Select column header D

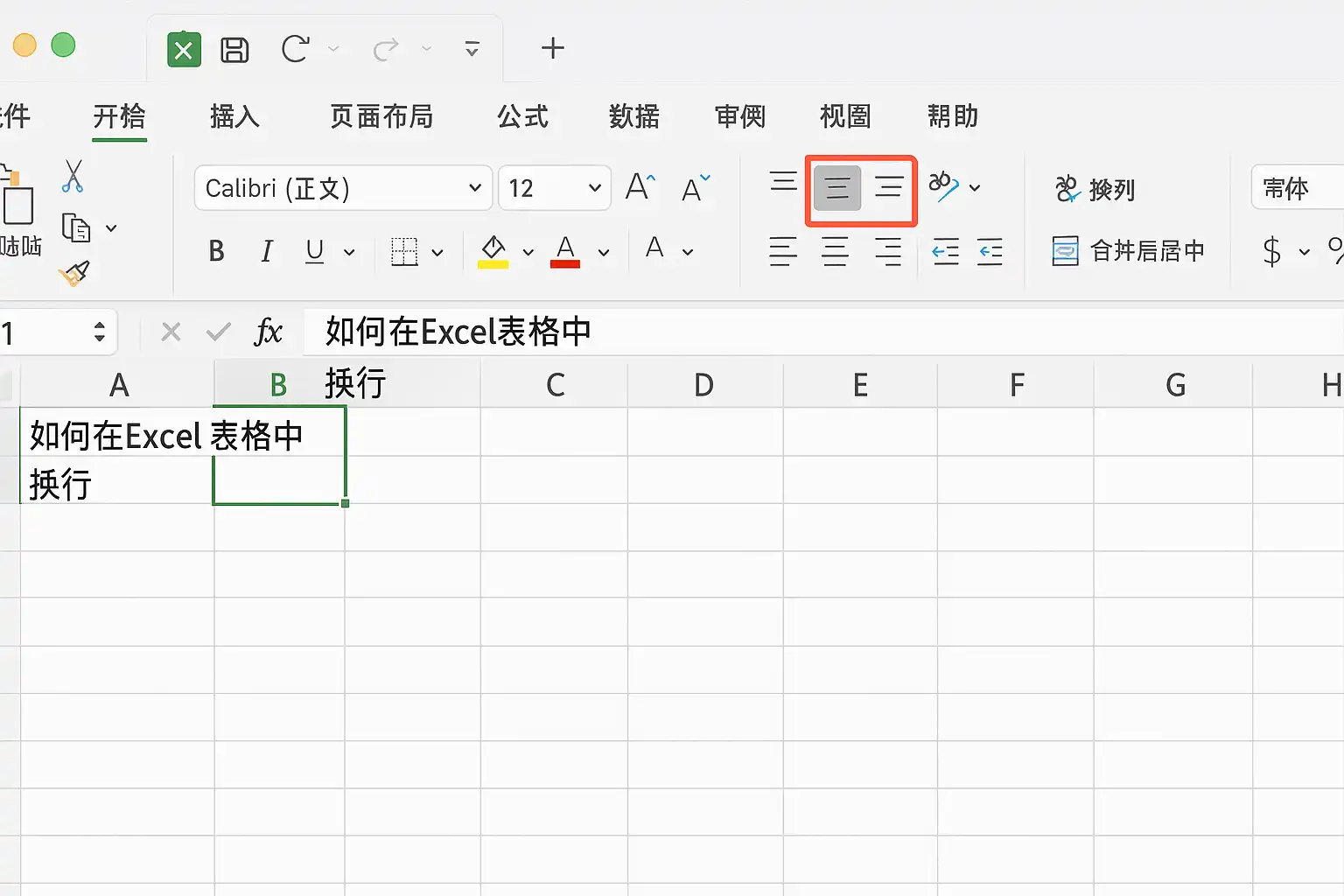pyautogui.click(x=704, y=385)
